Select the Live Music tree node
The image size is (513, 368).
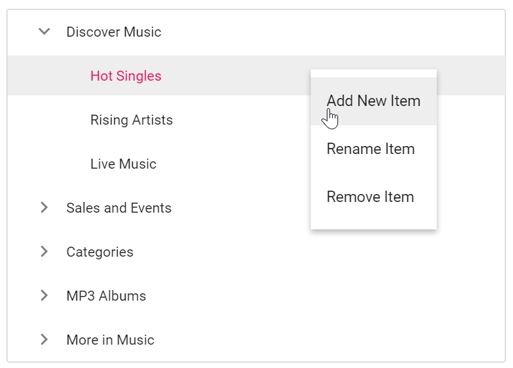pyautogui.click(x=123, y=164)
